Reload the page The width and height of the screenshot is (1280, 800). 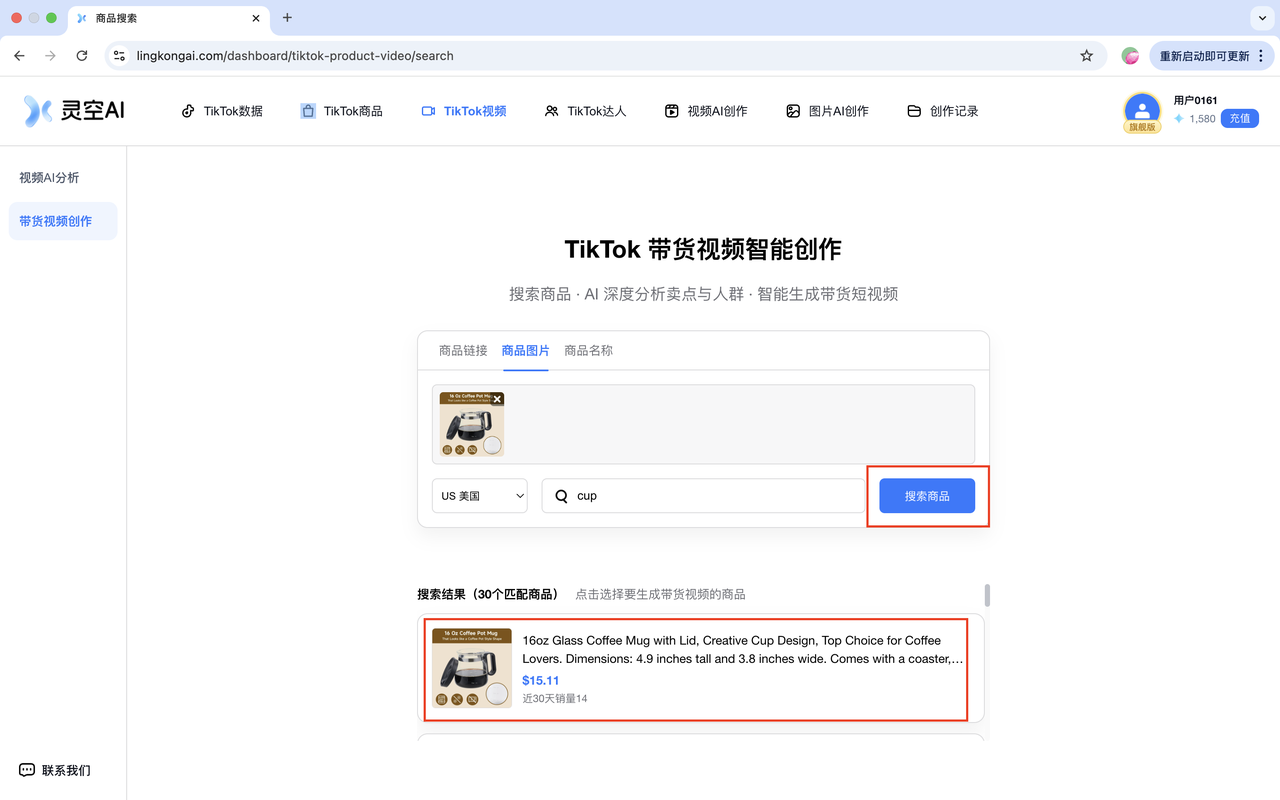82,56
